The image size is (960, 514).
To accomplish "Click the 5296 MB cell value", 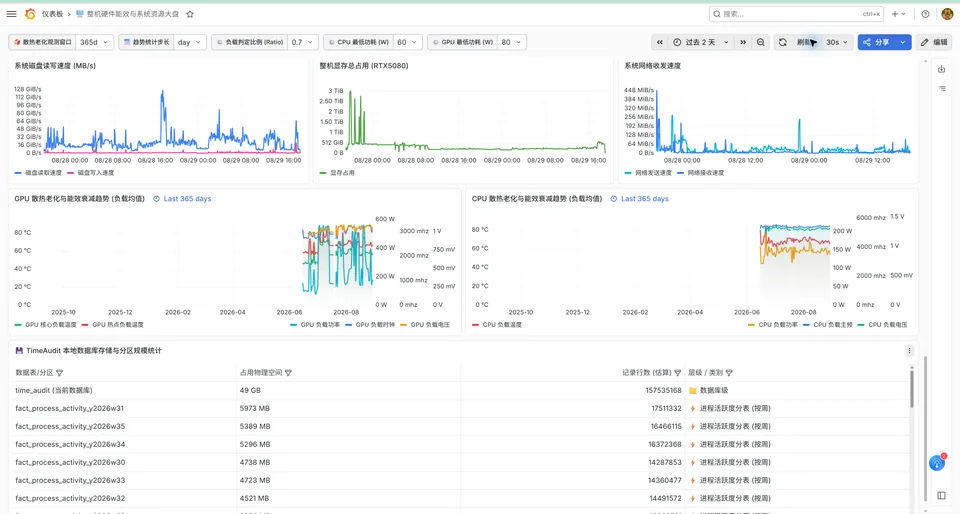I will pyautogui.click(x=255, y=444).
